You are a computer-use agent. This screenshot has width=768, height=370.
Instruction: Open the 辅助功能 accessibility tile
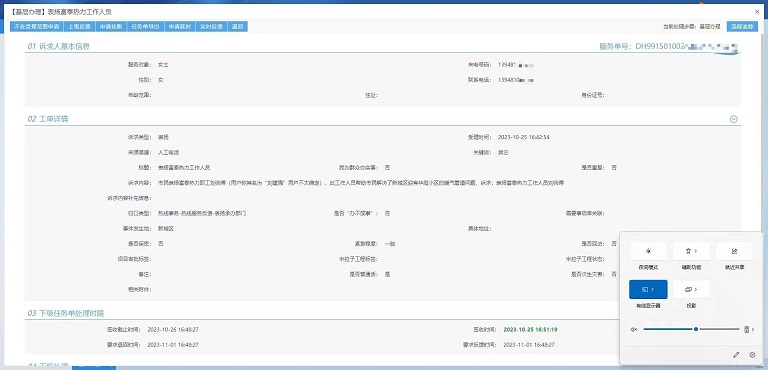point(691,251)
